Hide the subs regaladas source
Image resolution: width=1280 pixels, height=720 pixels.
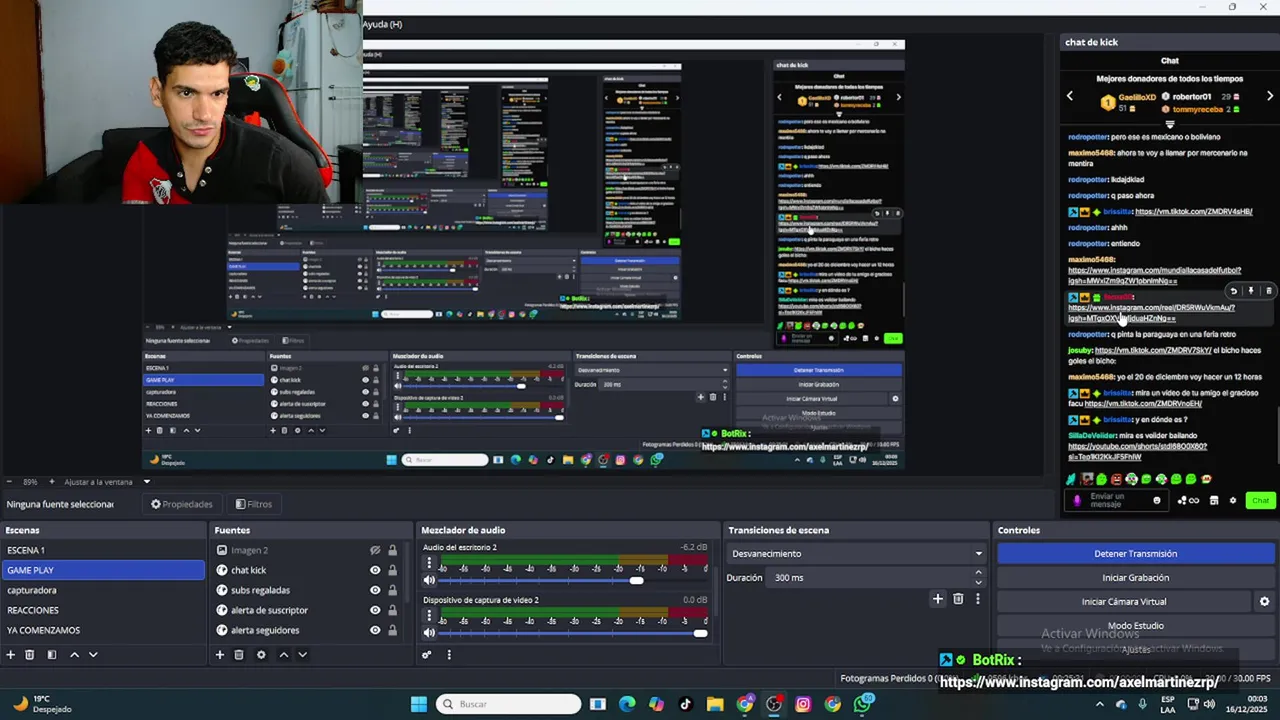click(375, 590)
